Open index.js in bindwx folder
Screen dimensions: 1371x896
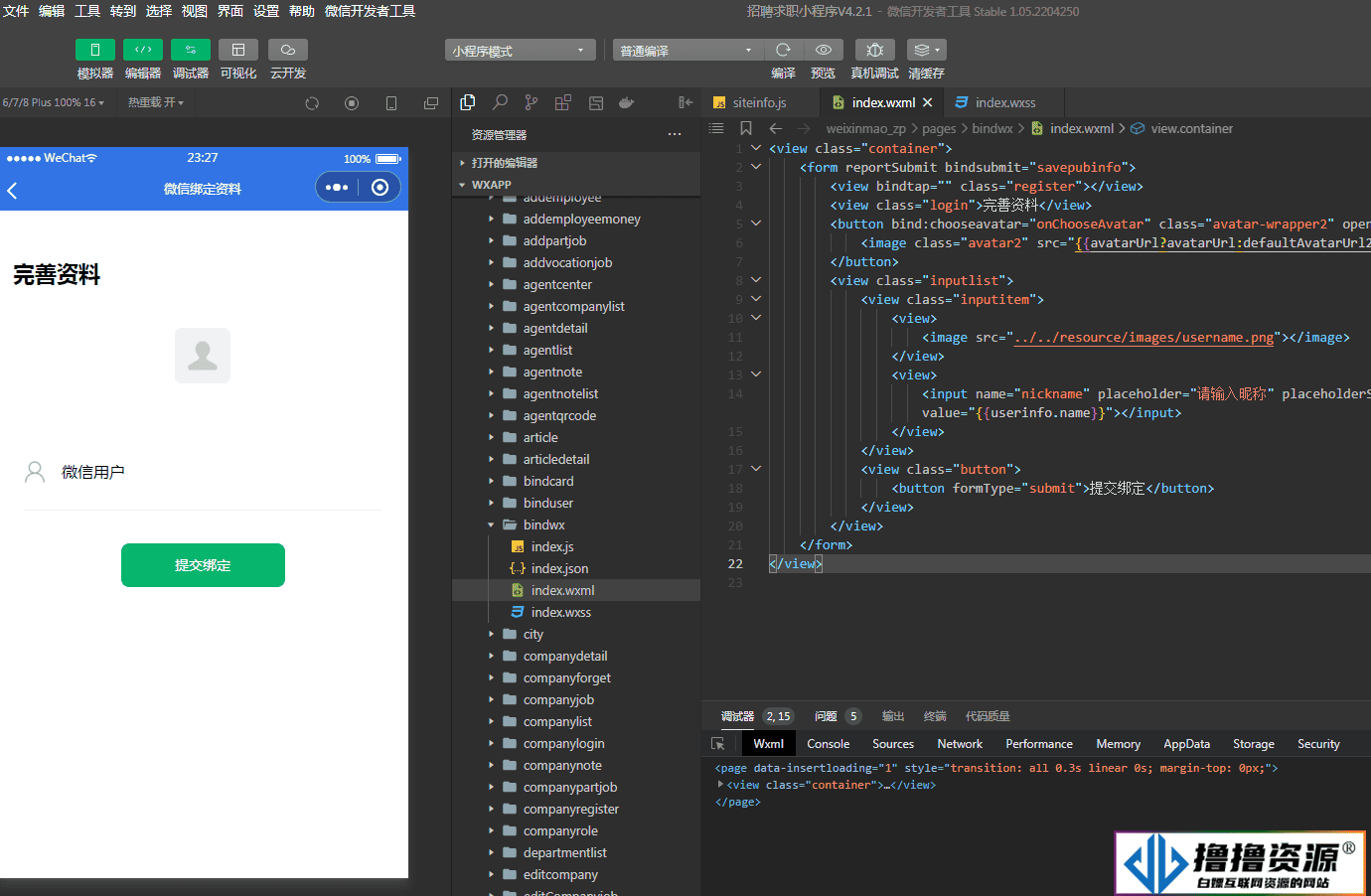[x=576, y=546]
